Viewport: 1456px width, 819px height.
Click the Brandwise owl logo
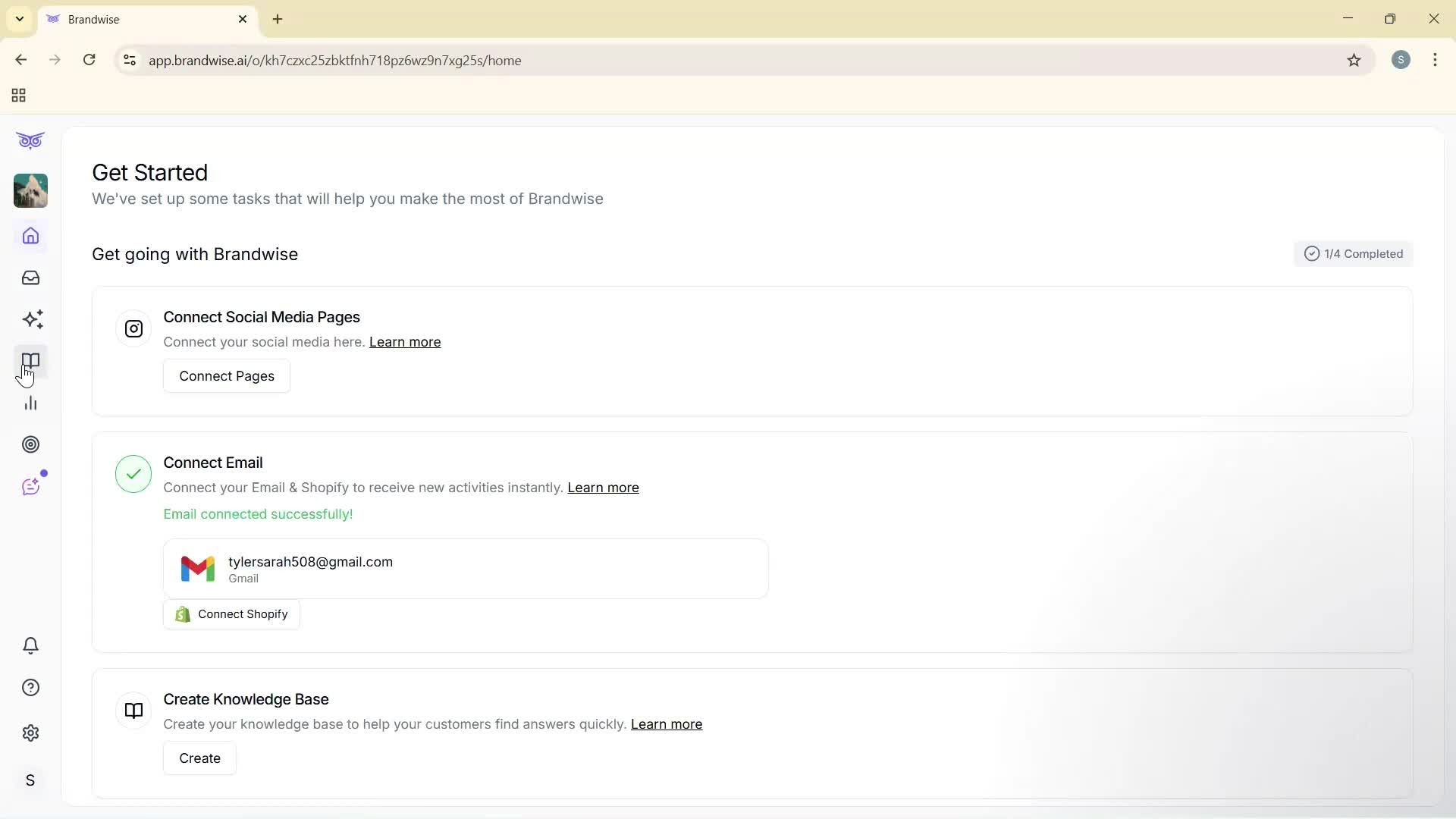click(x=30, y=140)
